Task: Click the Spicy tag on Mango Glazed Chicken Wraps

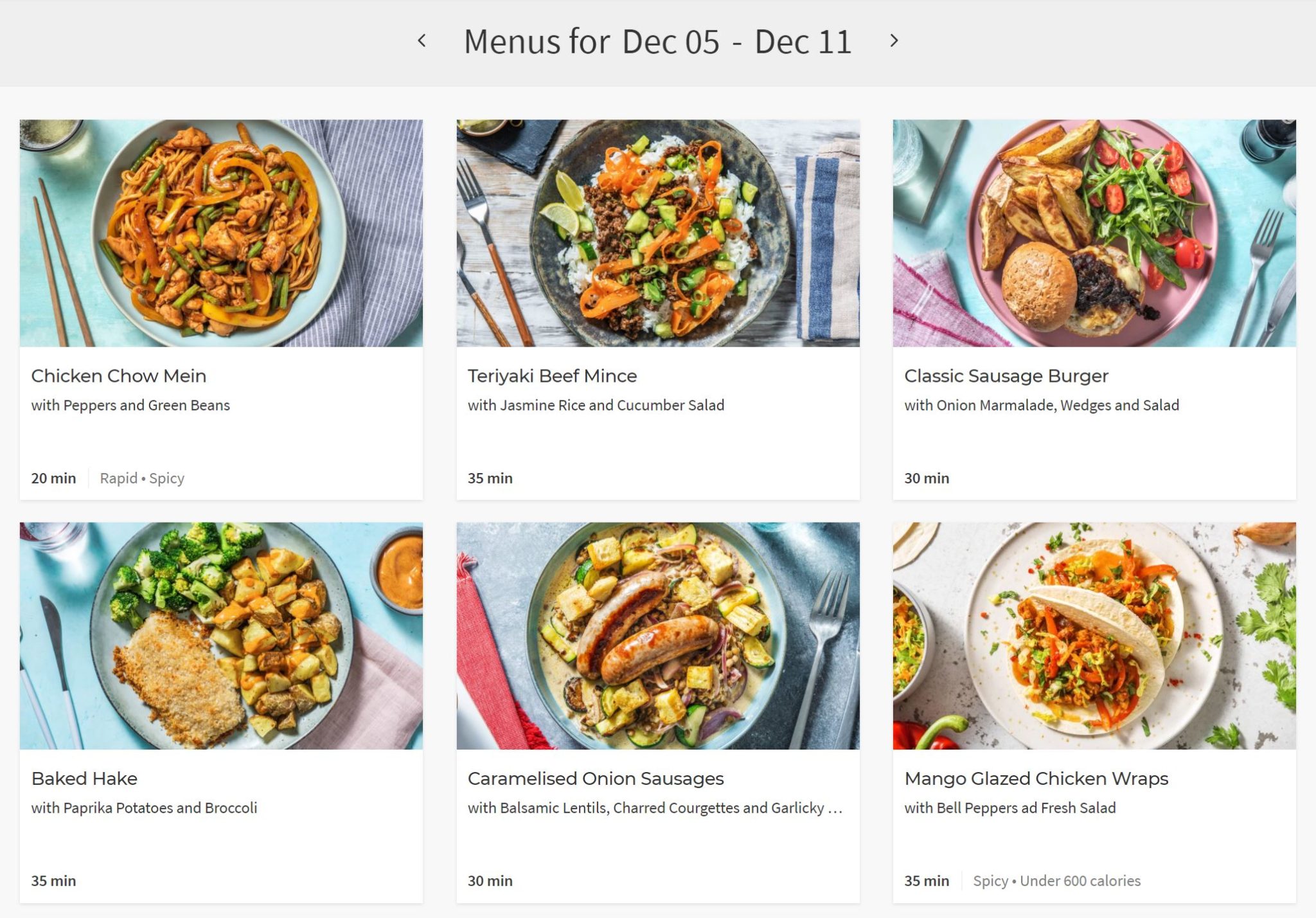Action: [990, 881]
